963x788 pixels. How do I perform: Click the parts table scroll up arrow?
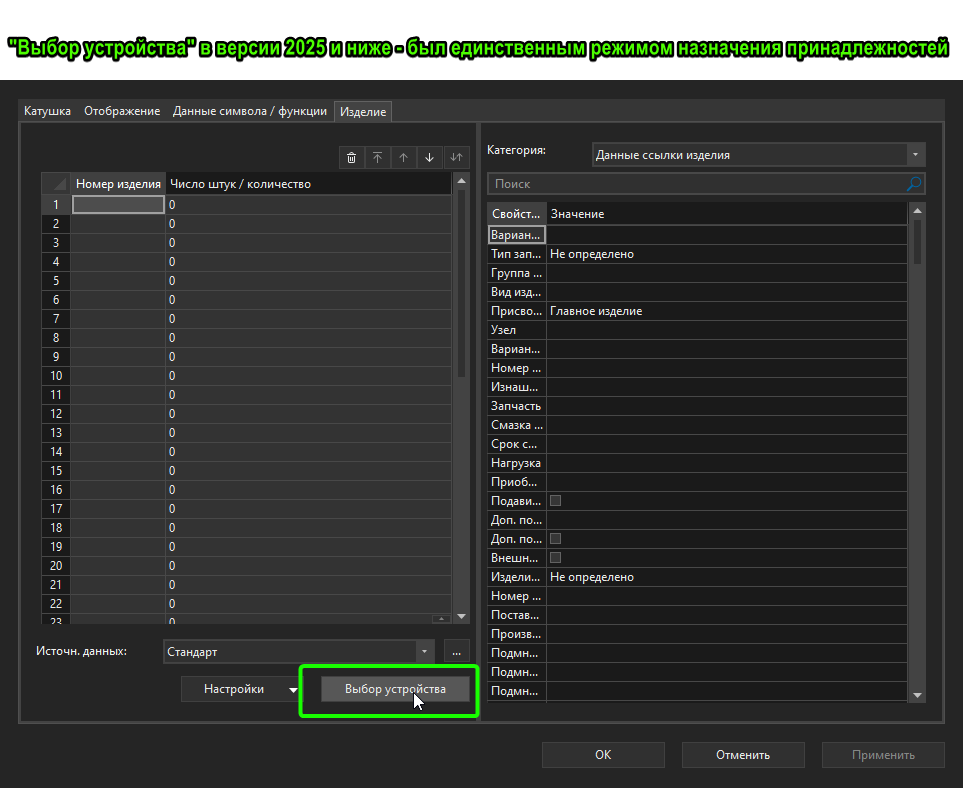tap(461, 181)
